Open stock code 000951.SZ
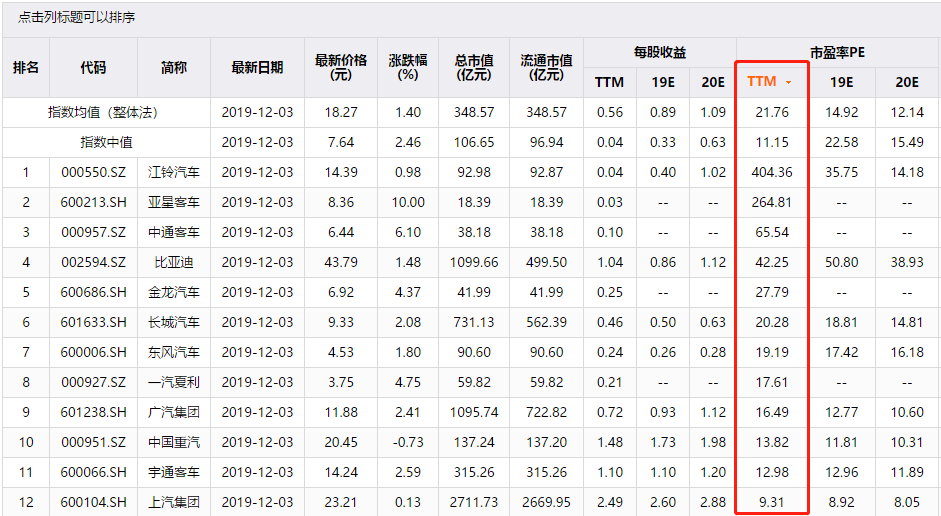The height and width of the screenshot is (516, 941). click(93, 442)
